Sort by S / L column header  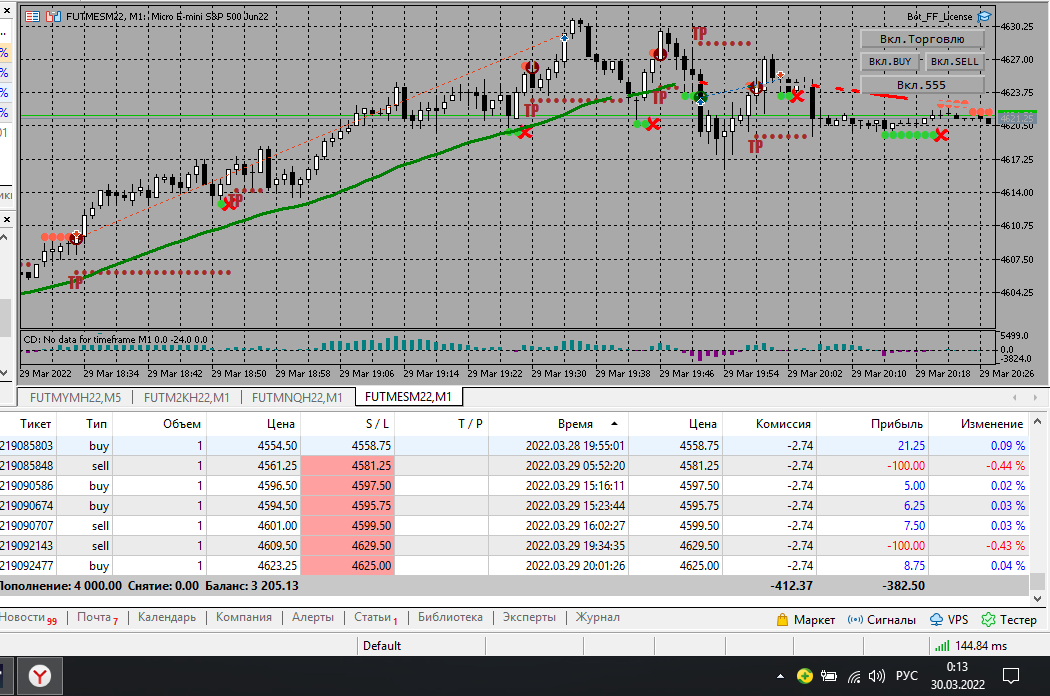click(x=348, y=424)
